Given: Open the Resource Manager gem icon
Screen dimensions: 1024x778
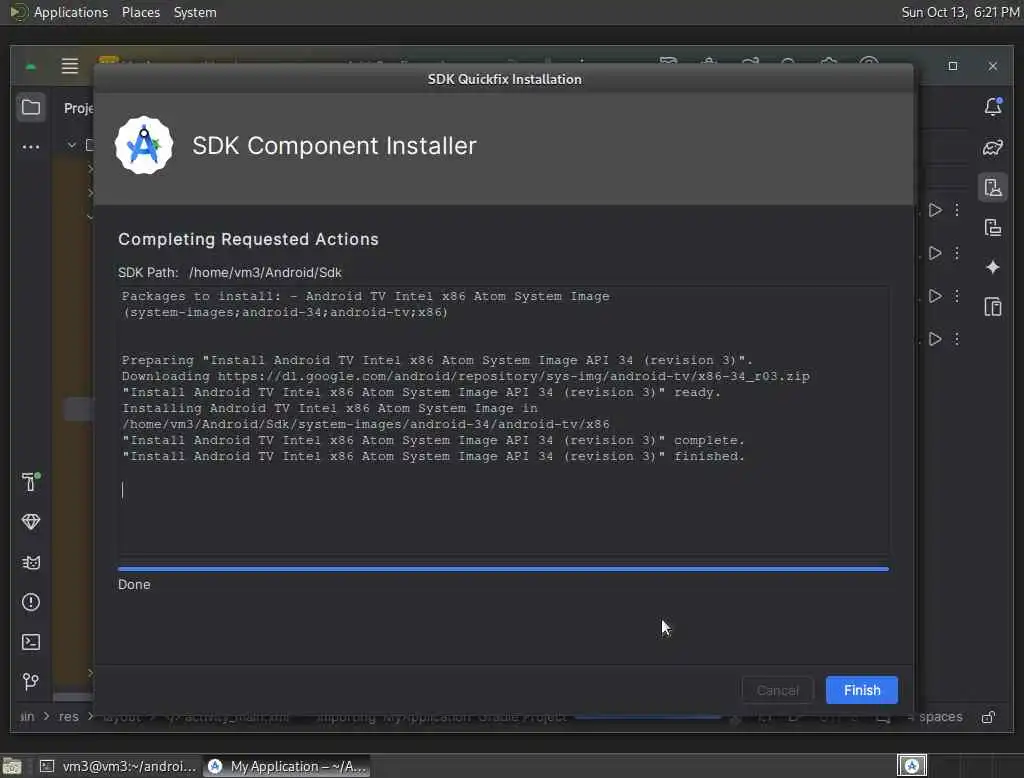Looking at the screenshot, I should (x=31, y=521).
